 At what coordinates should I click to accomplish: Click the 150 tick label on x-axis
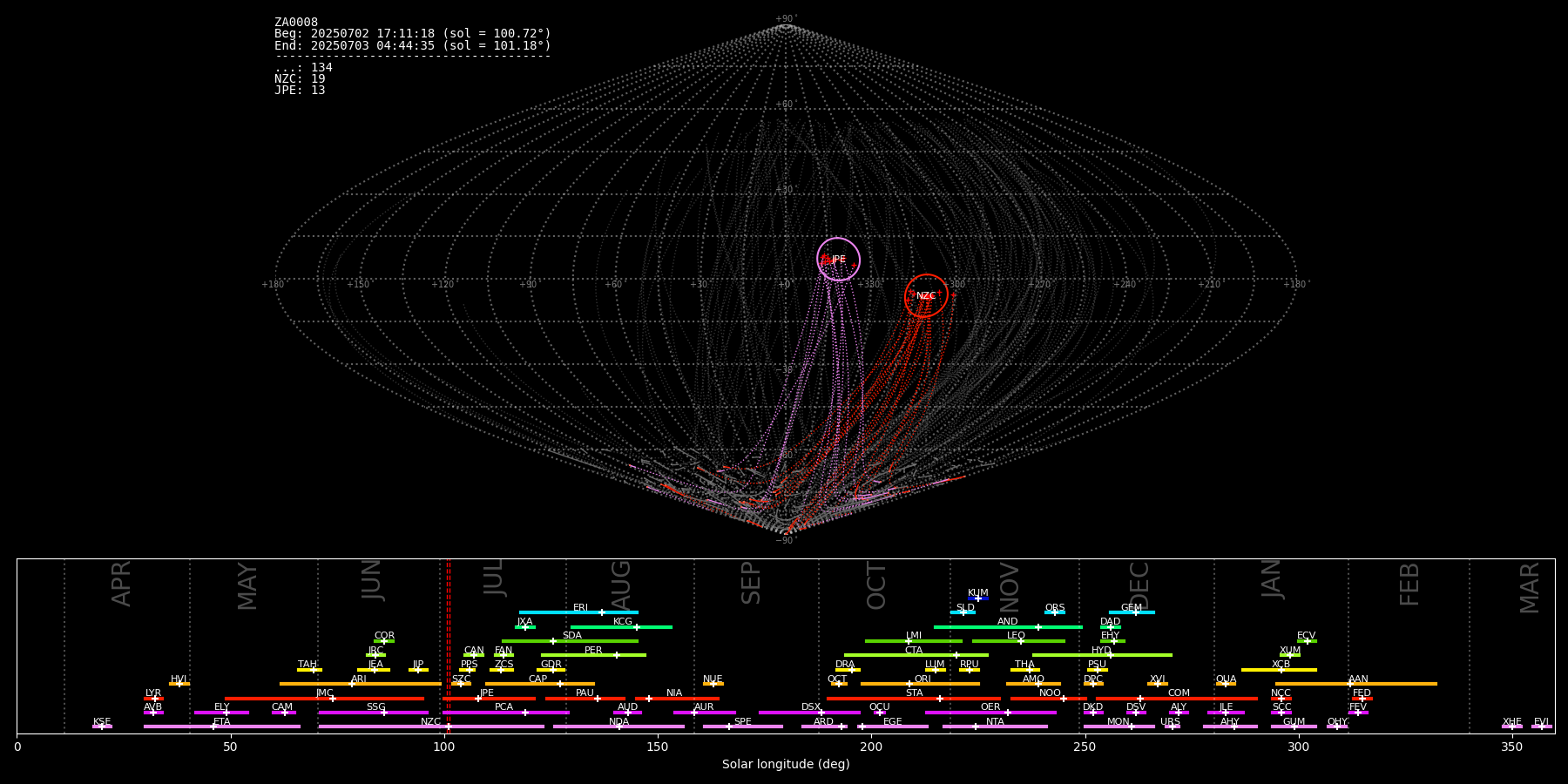coord(658,747)
